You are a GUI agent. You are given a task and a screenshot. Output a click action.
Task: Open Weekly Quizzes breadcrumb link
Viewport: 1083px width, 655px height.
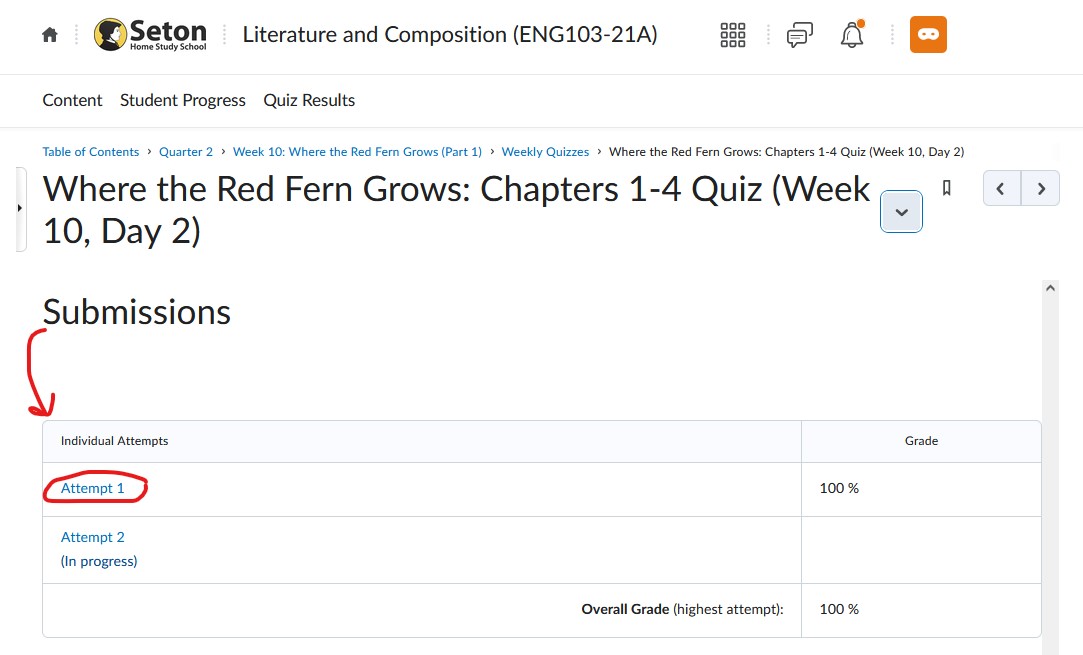pyautogui.click(x=545, y=152)
